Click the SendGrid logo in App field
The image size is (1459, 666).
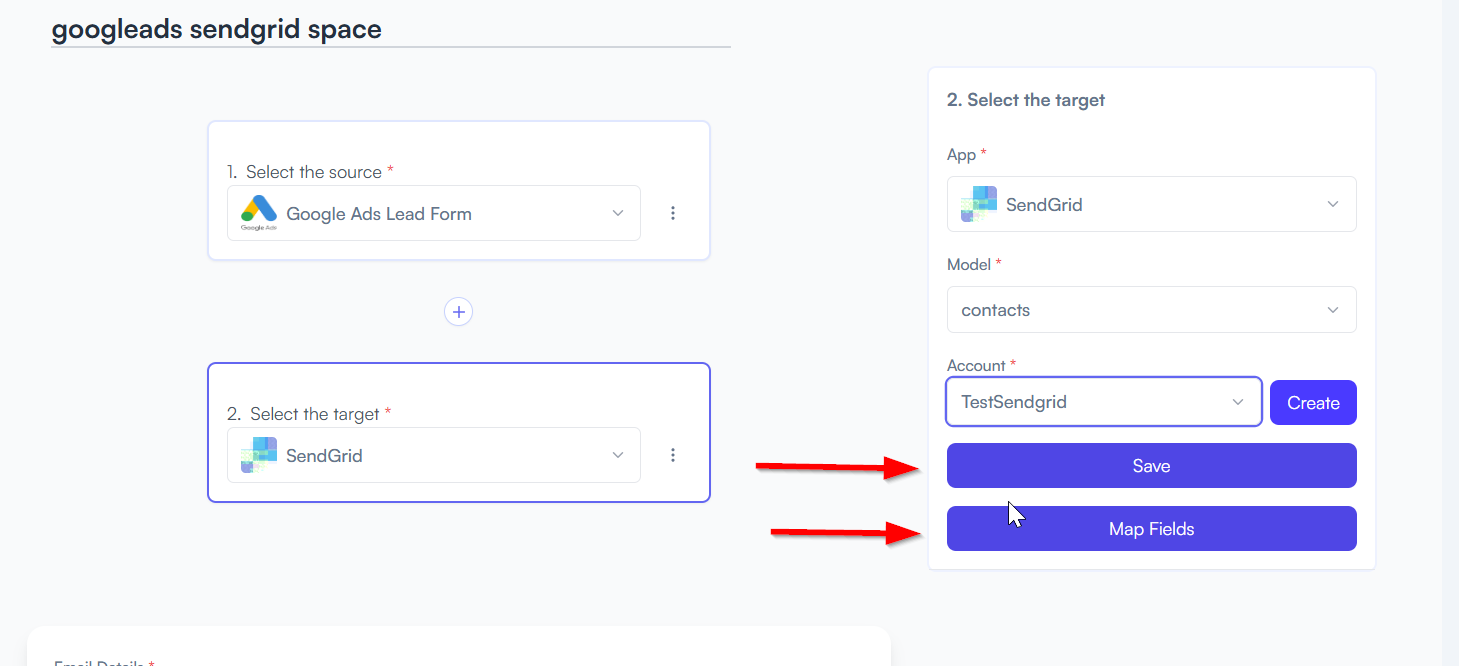(x=979, y=204)
